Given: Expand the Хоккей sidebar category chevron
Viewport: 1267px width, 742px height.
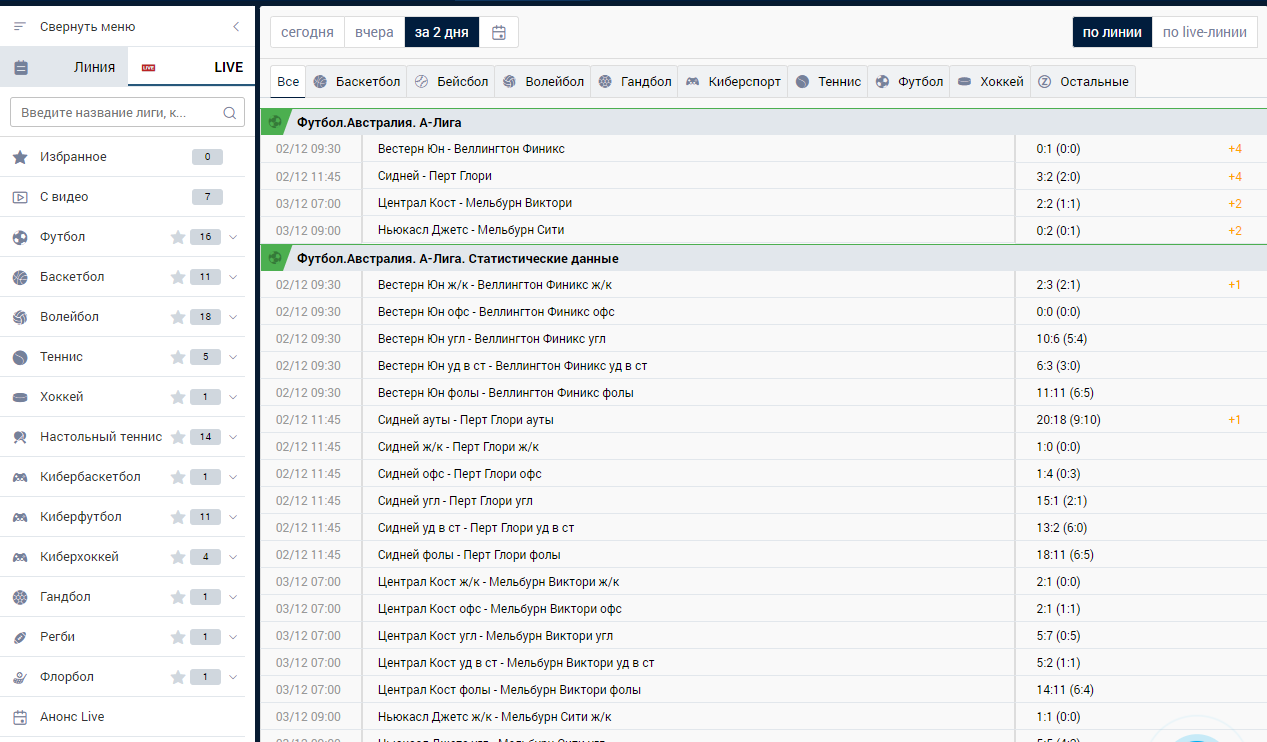Looking at the screenshot, I should pyautogui.click(x=233, y=397).
